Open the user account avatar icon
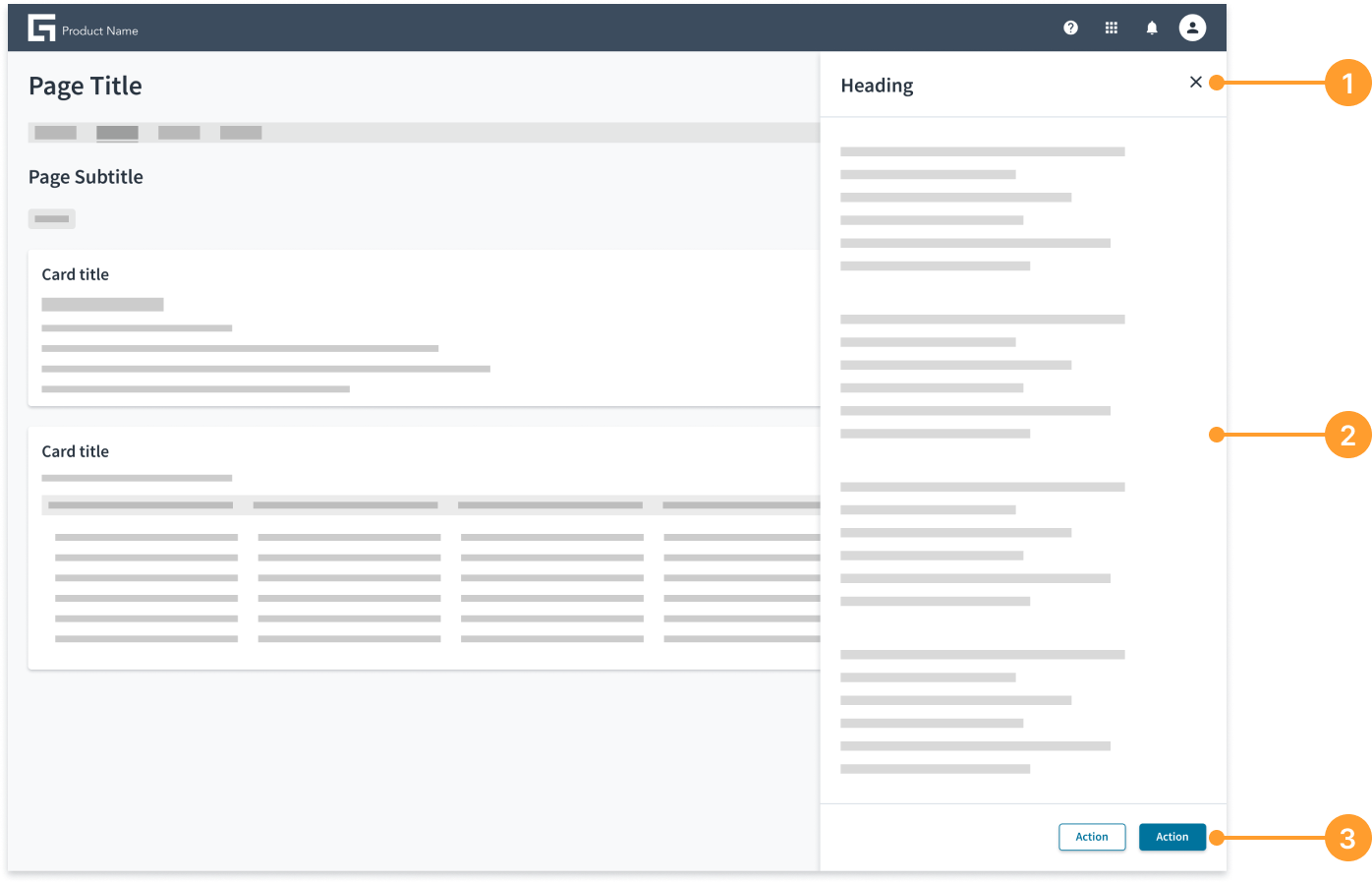Viewport: 1372px width, 883px height. [x=1192, y=28]
